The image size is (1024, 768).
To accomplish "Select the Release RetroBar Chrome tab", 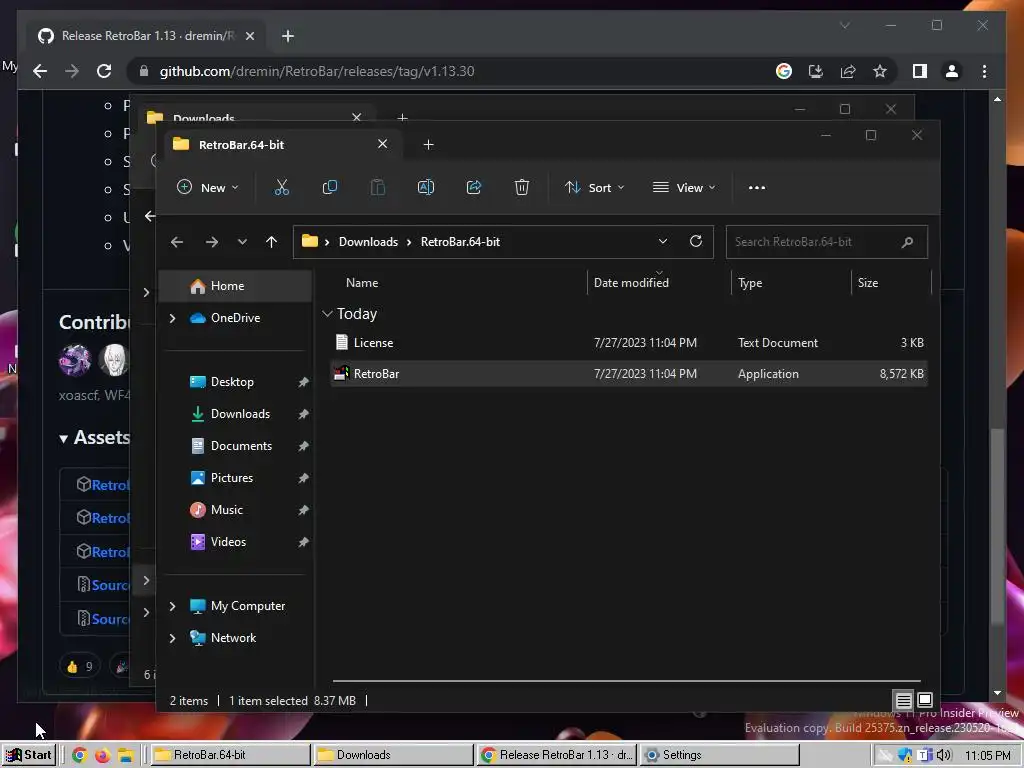I will [146, 36].
